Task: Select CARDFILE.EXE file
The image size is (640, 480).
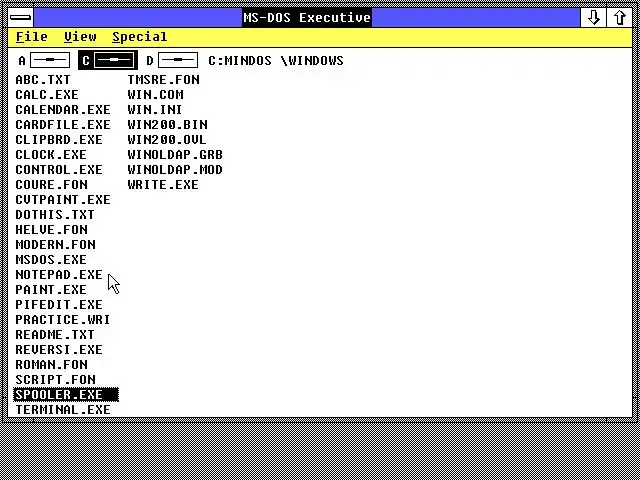Action: (x=63, y=124)
